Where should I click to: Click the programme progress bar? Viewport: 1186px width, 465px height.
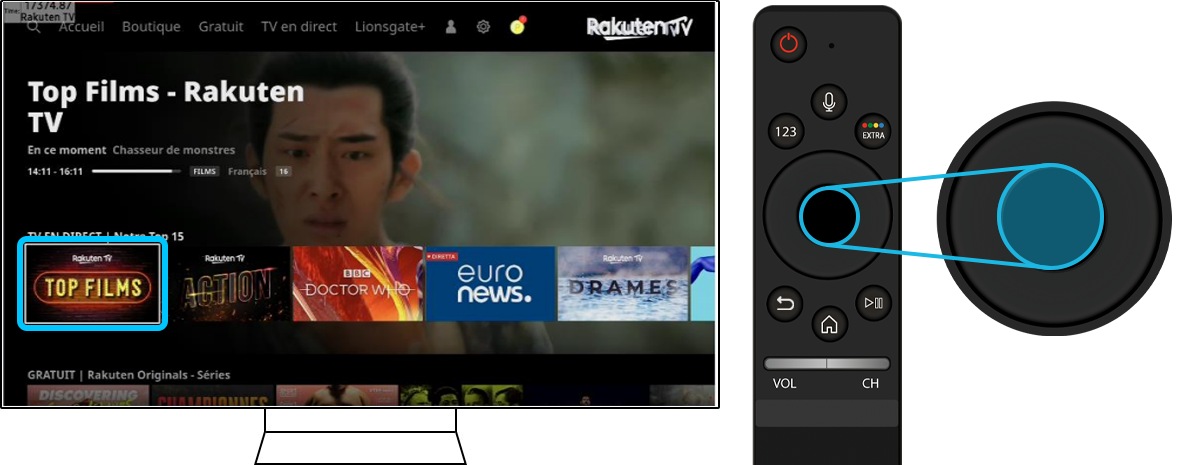point(136,172)
